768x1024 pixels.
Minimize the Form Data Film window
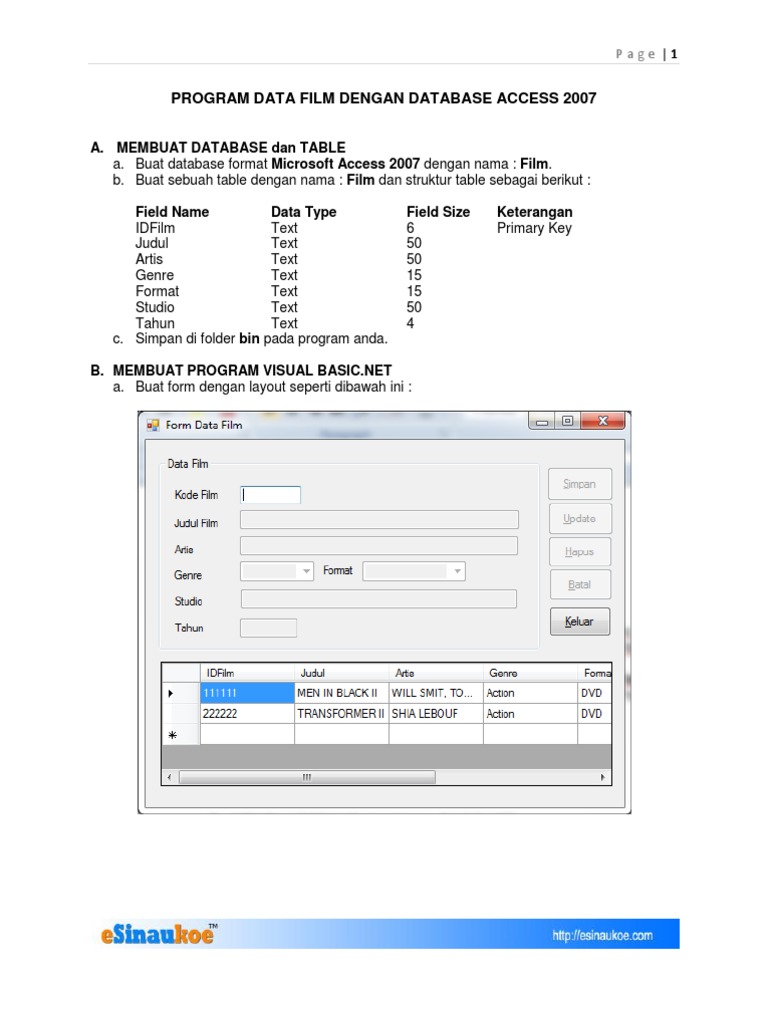click(541, 421)
